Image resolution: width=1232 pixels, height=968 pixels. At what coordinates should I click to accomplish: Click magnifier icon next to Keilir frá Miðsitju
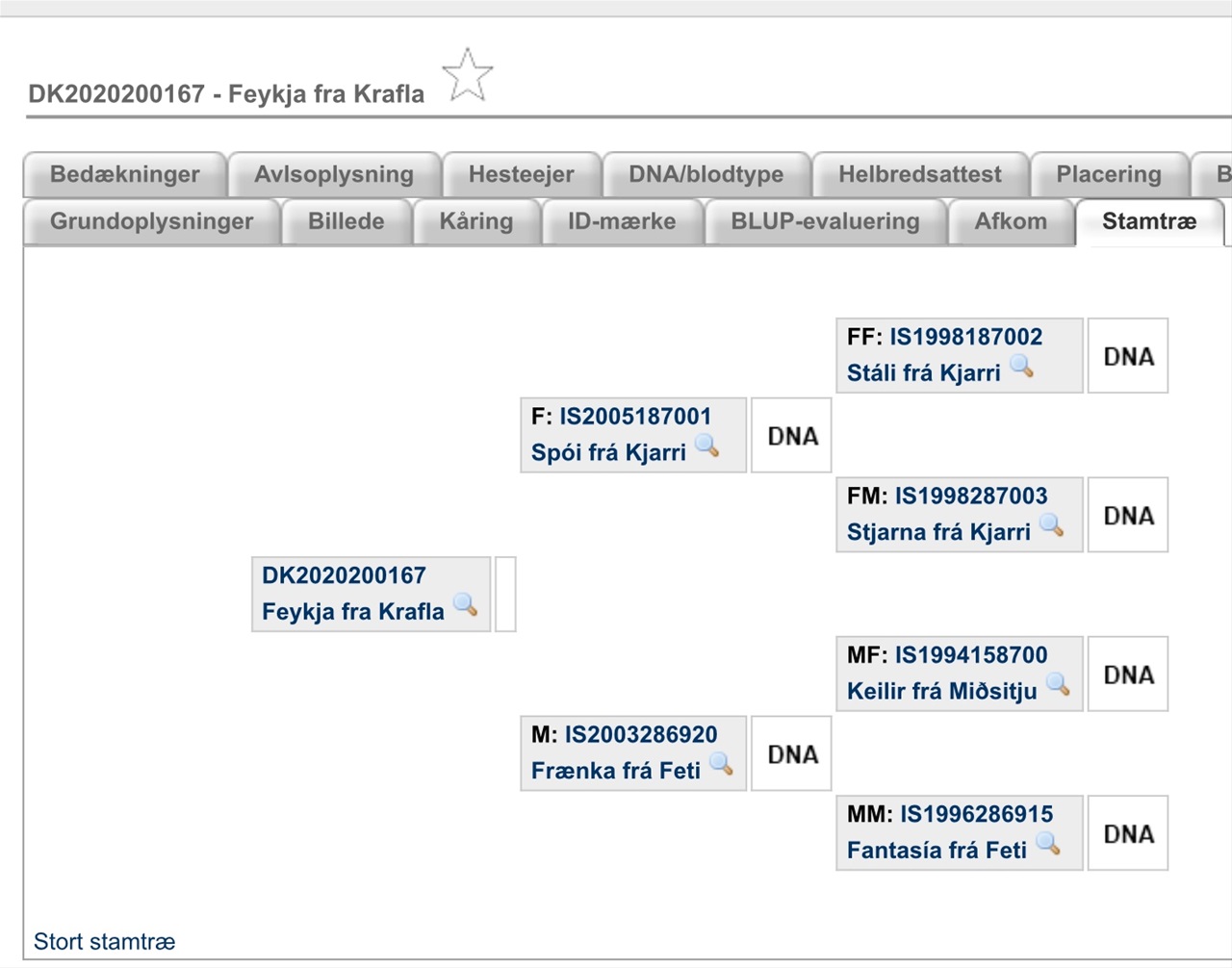[x=1058, y=684]
